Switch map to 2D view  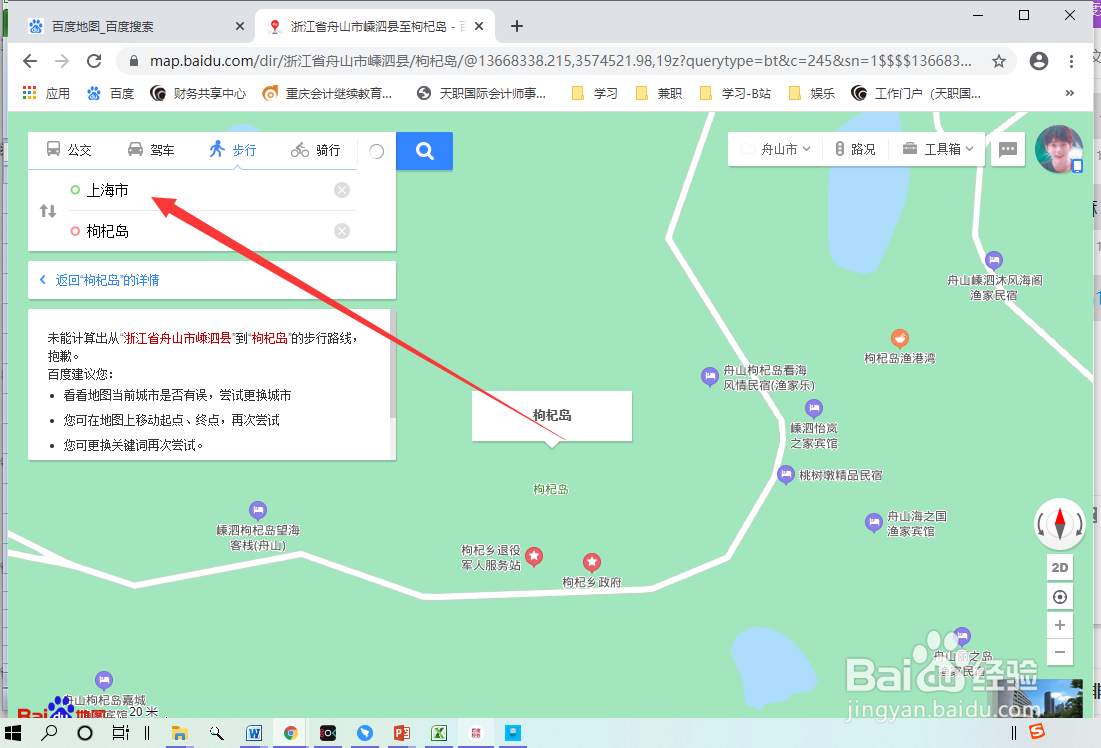(1060, 567)
